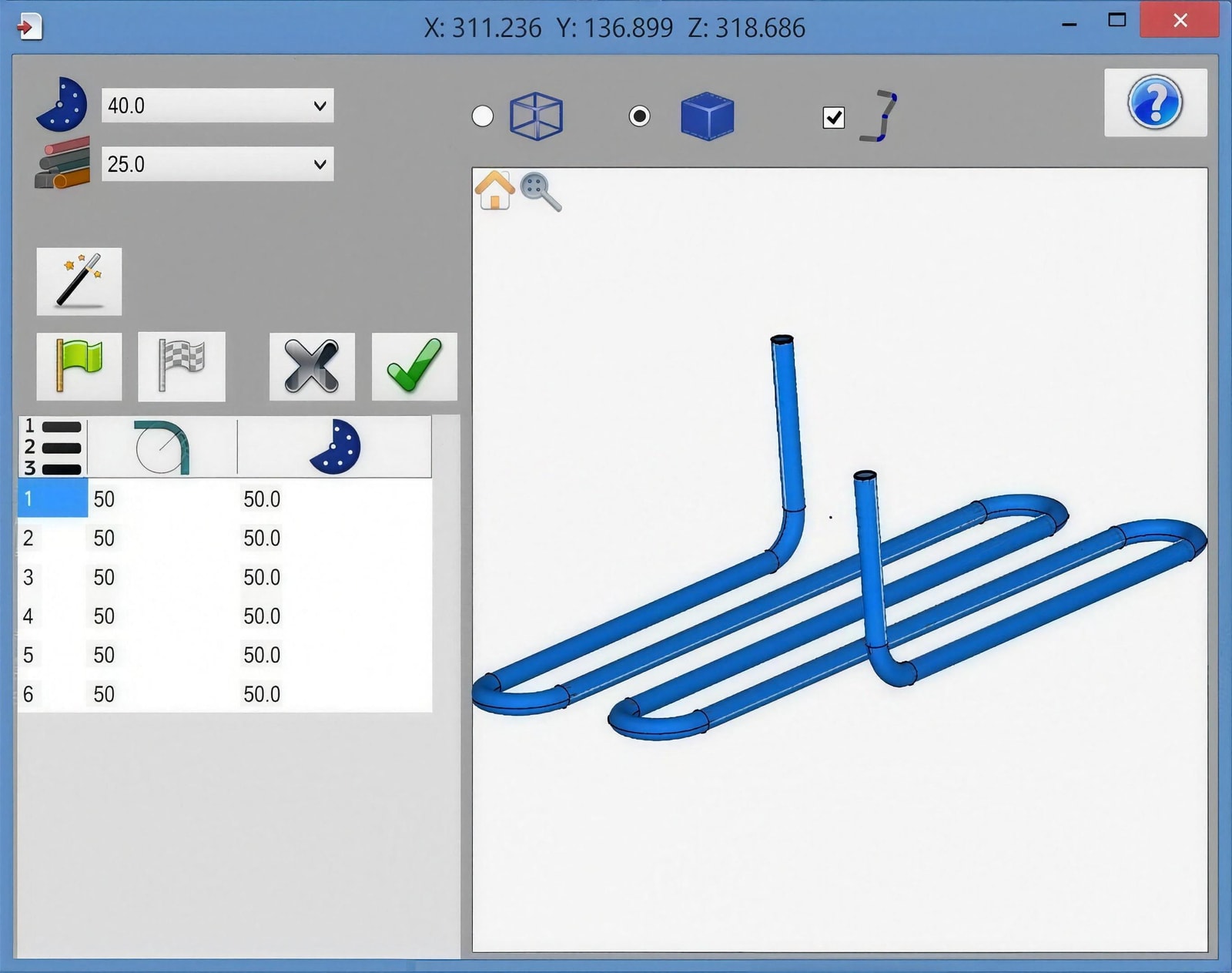The image size is (1232, 973).
Task: Click the green start flag button
Action: (79, 367)
